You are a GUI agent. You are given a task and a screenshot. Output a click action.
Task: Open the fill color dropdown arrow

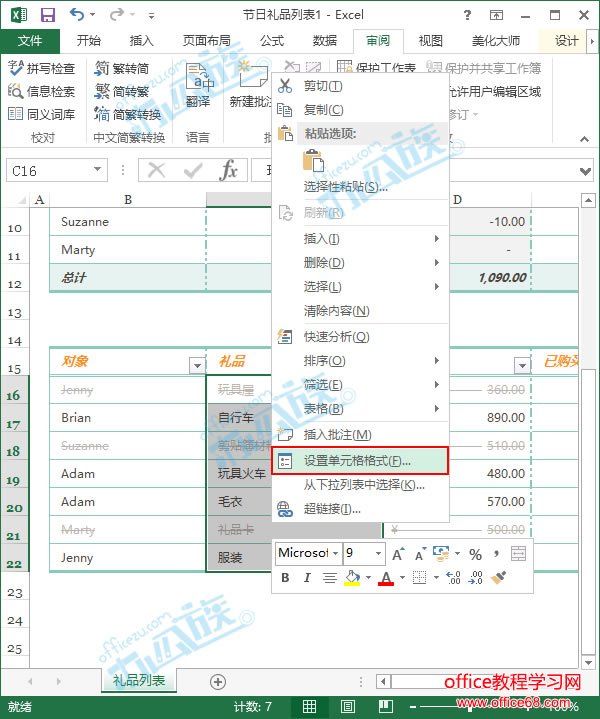click(368, 578)
